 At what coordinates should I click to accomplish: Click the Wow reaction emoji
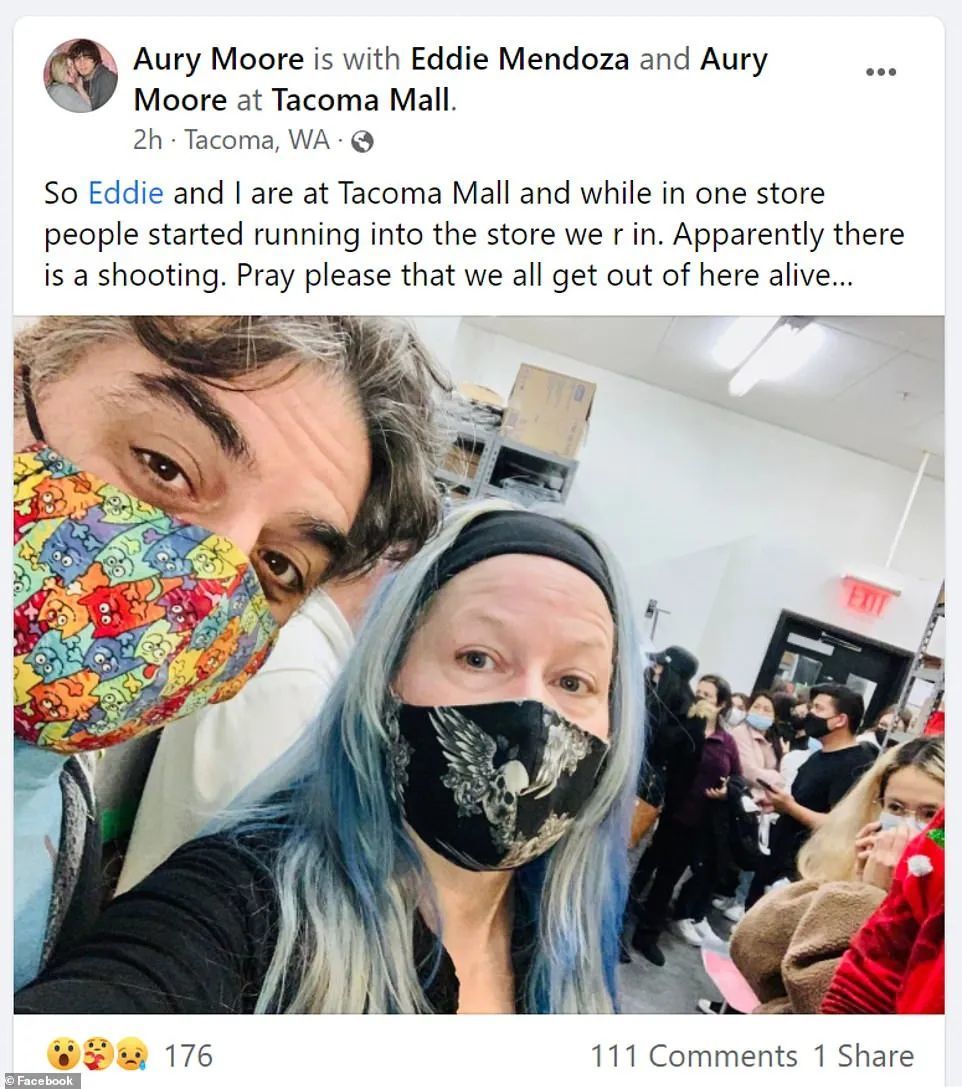click(61, 1054)
